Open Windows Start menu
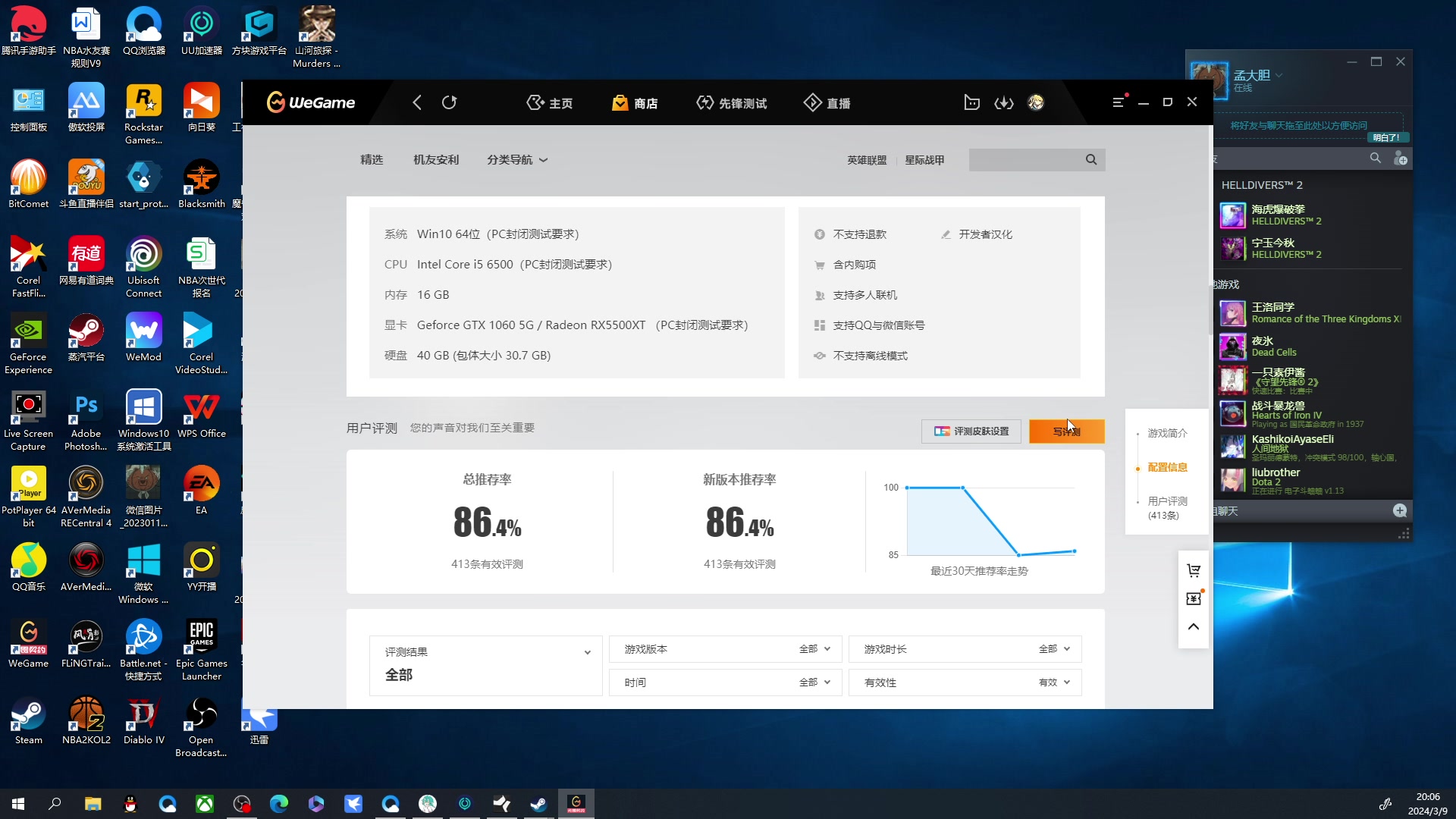Image resolution: width=1456 pixels, height=819 pixels. [18, 804]
